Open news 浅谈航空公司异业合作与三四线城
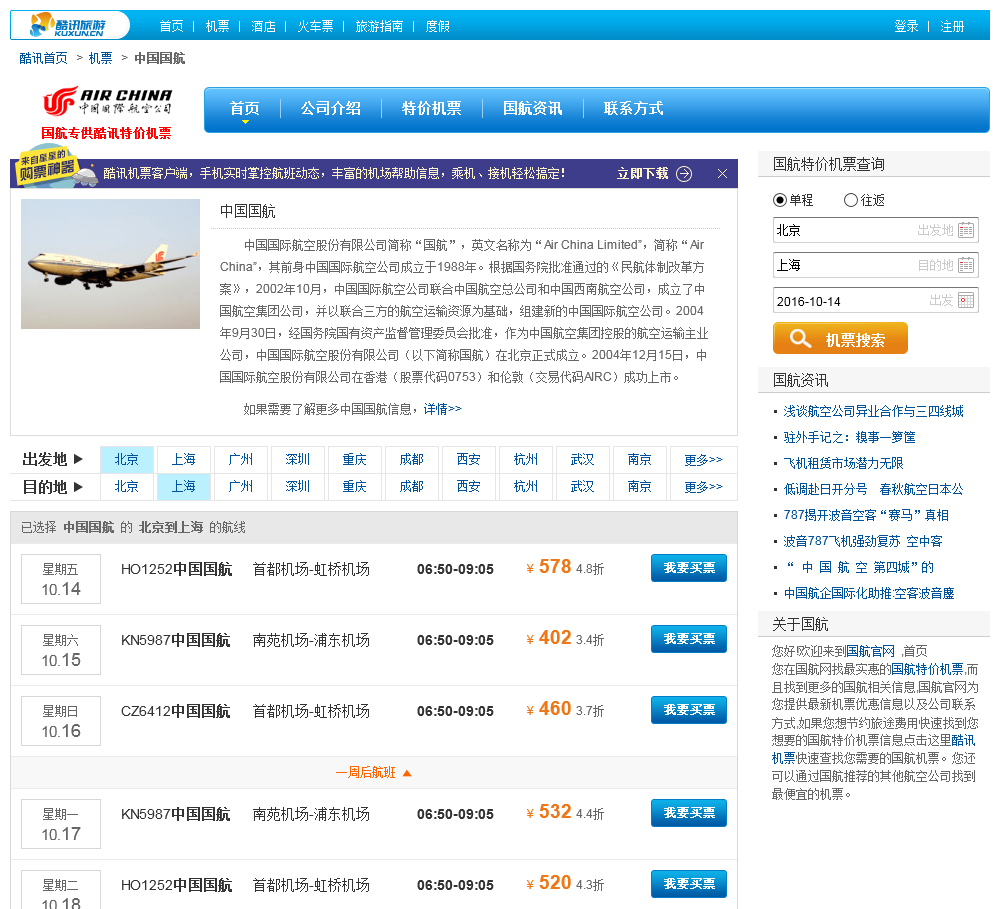The height and width of the screenshot is (909, 1000). click(x=873, y=411)
